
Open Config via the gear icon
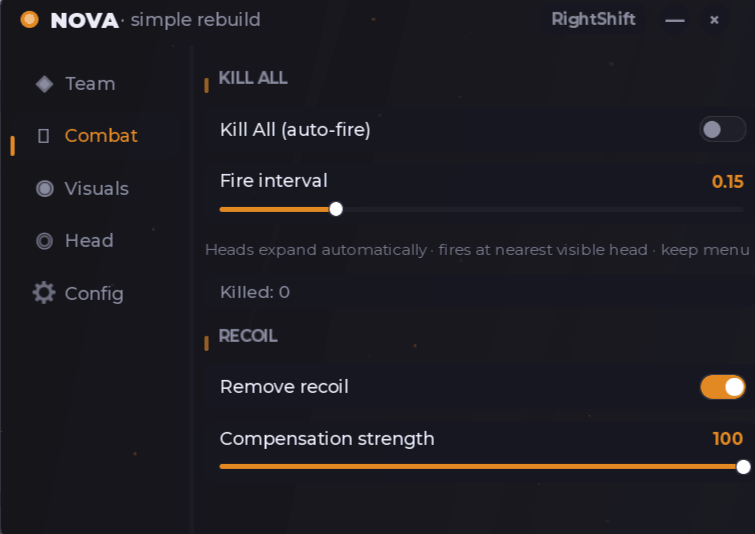(x=44, y=293)
